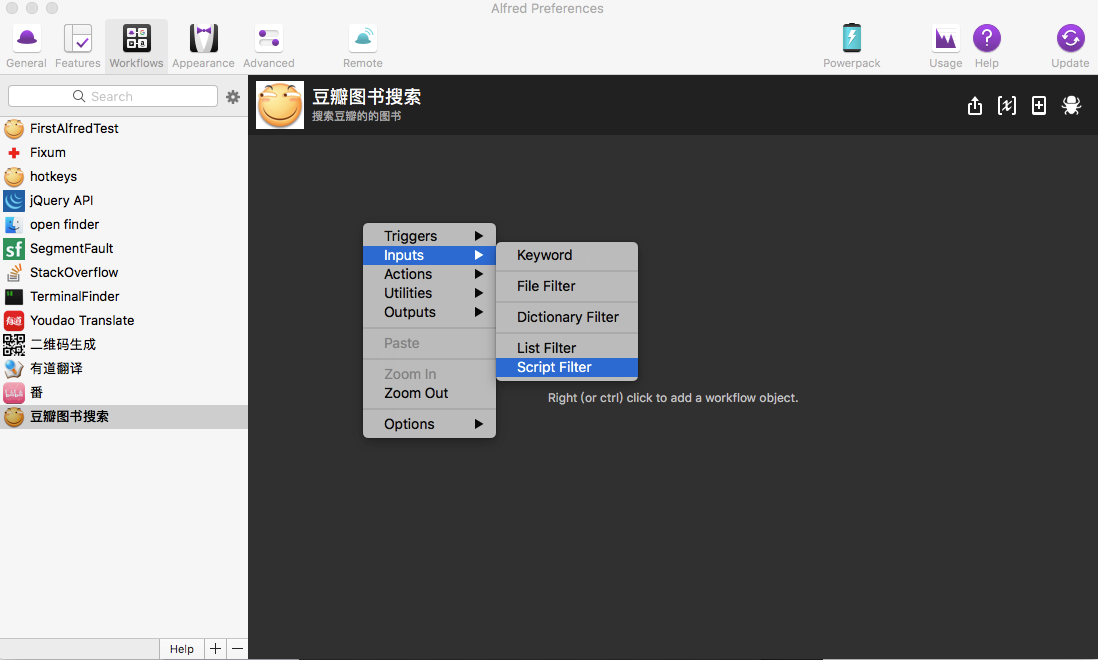Click the add workflow object plus icon
This screenshot has height=660, width=1098.
(1039, 106)
